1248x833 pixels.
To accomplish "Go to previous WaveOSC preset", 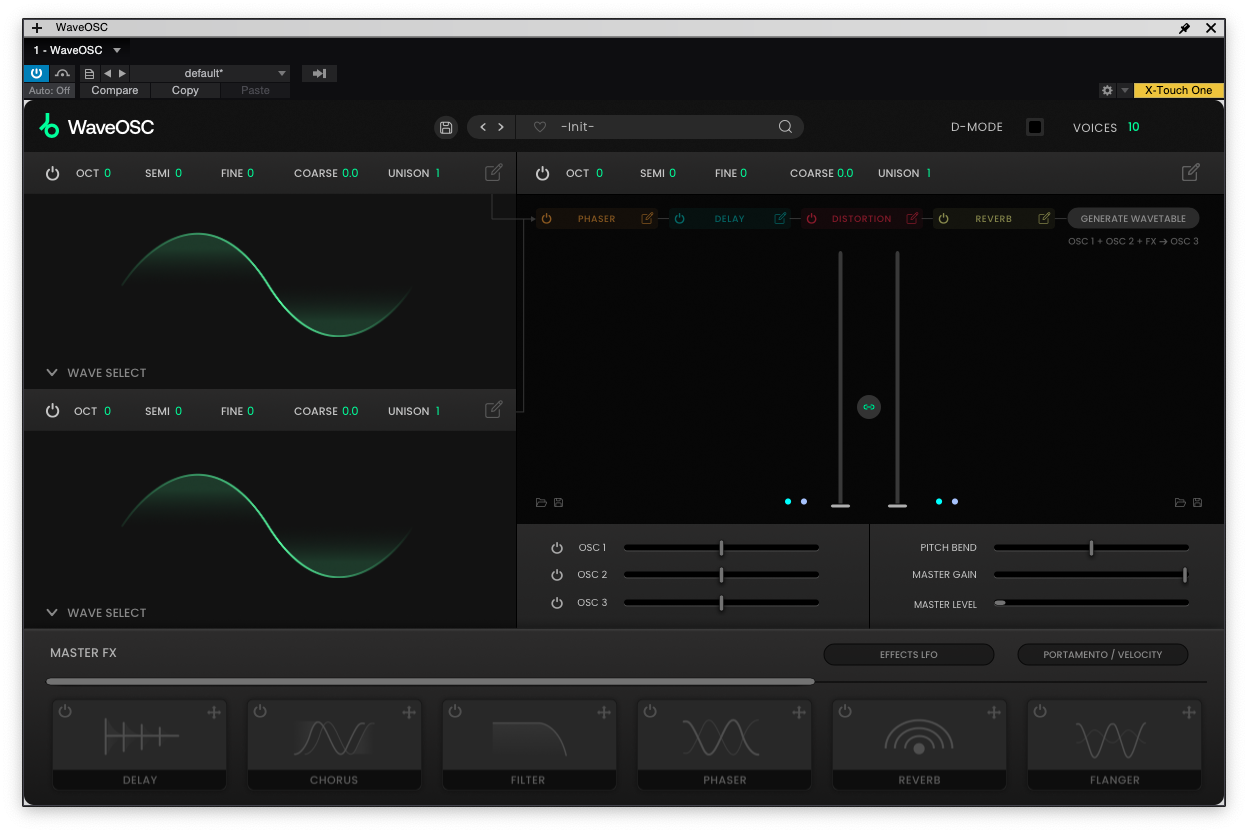I will coord(483,127).
